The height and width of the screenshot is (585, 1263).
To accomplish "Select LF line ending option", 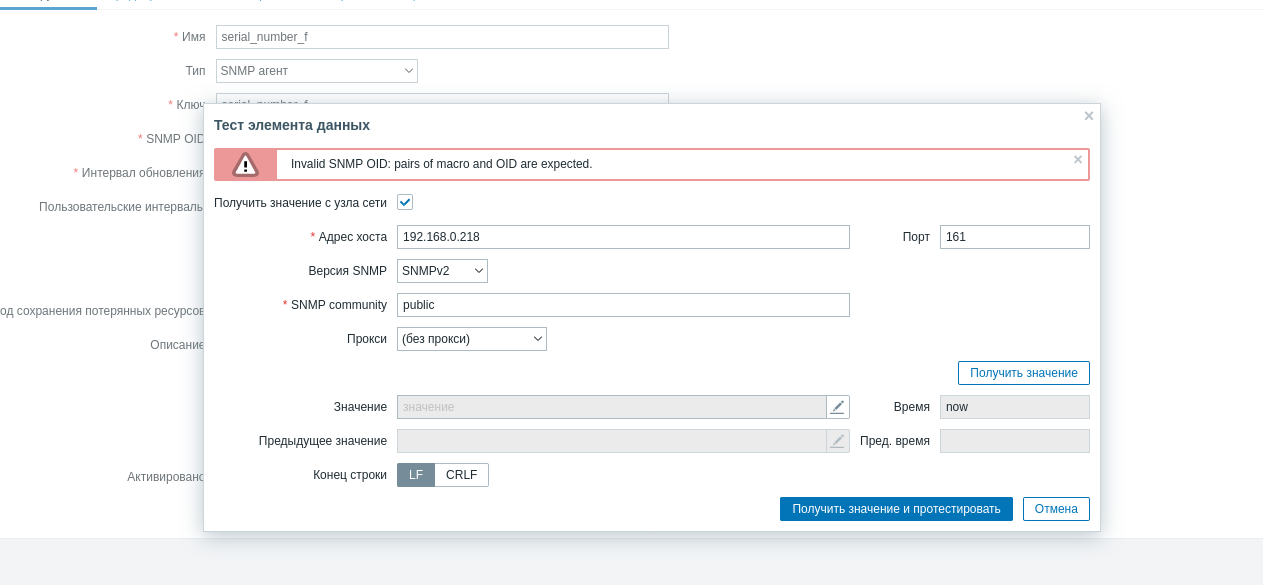I will (x=416, y=475).
